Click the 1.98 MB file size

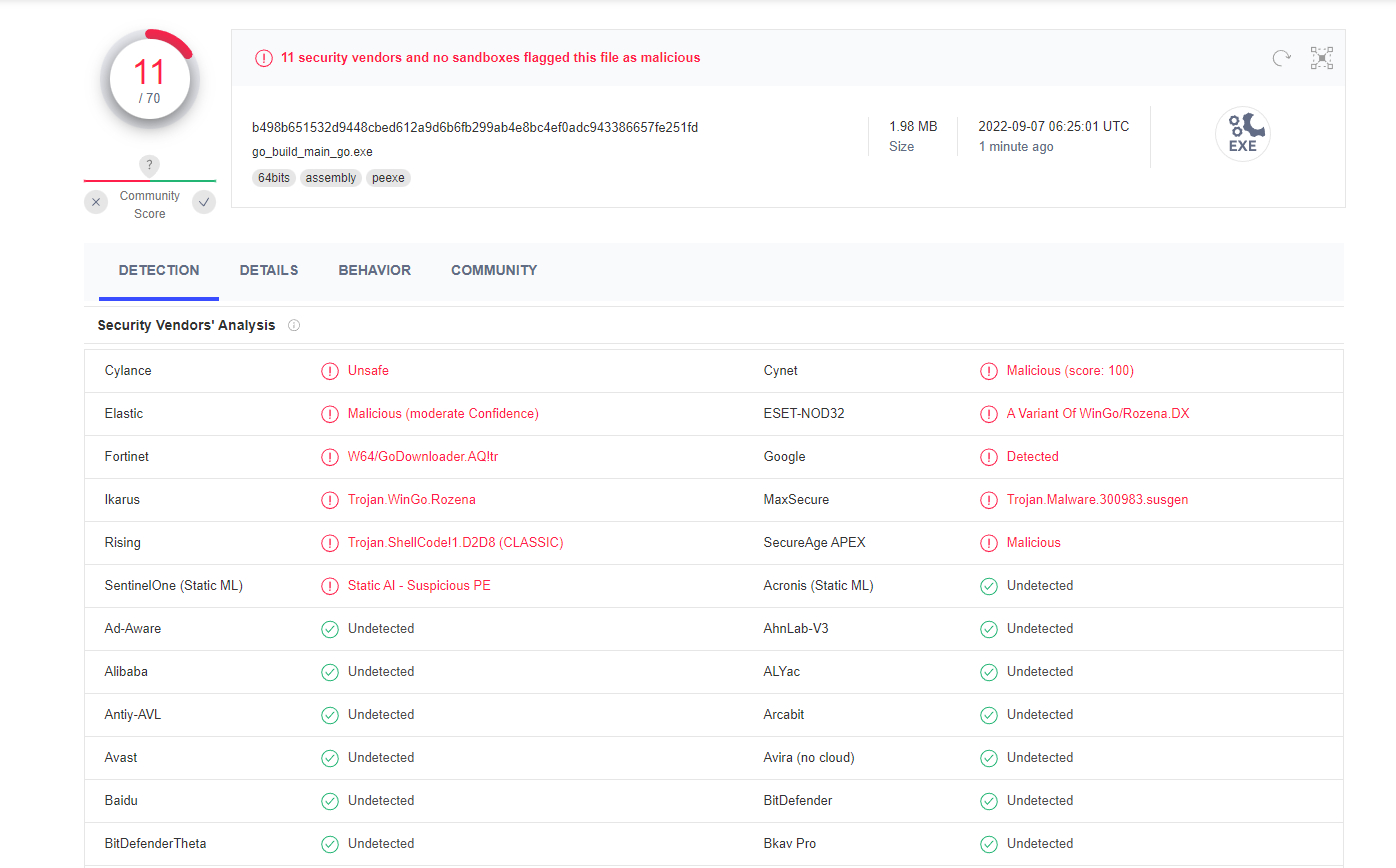(913, 127)
